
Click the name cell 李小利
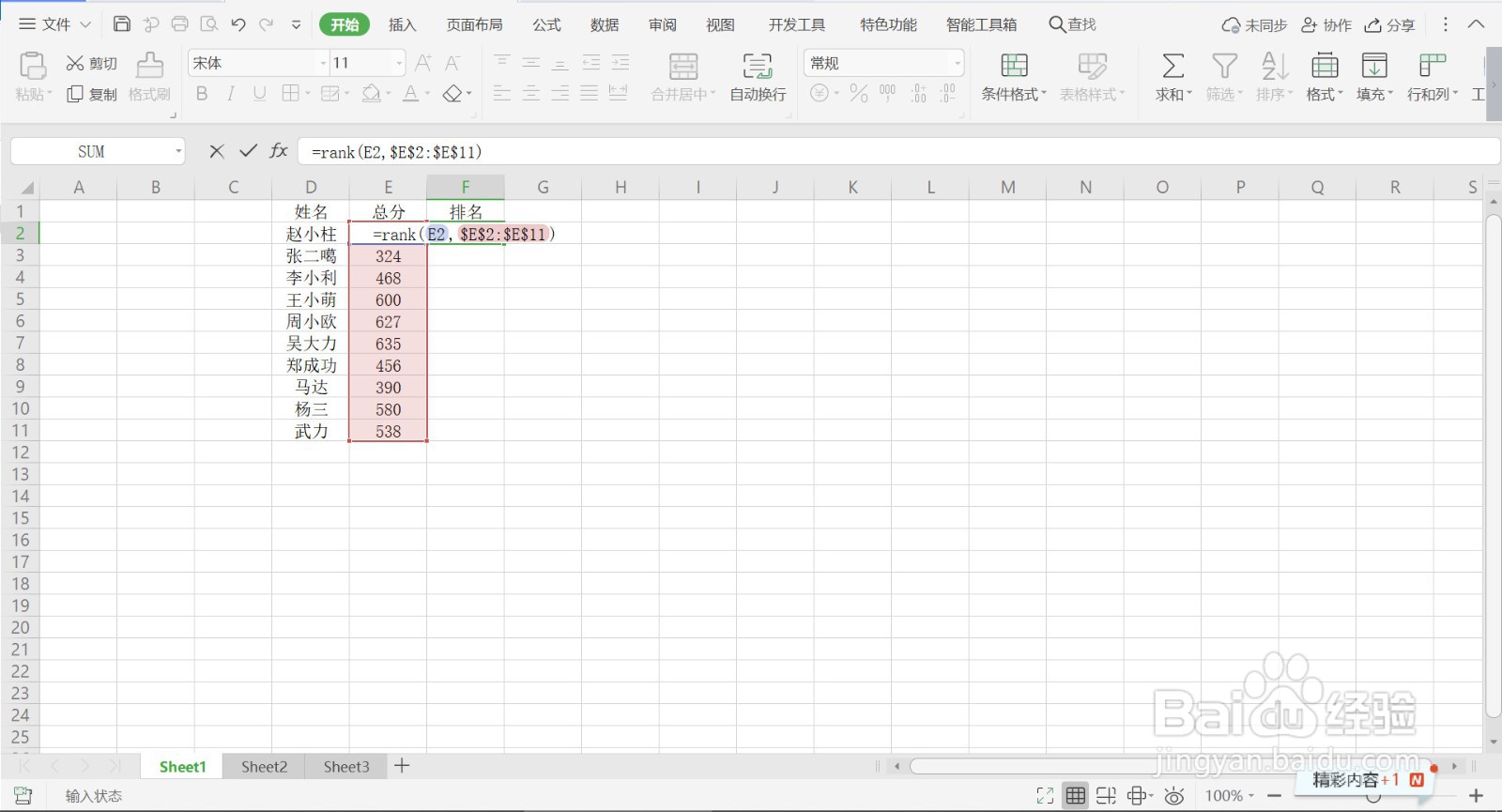click(x=311, y=278)
